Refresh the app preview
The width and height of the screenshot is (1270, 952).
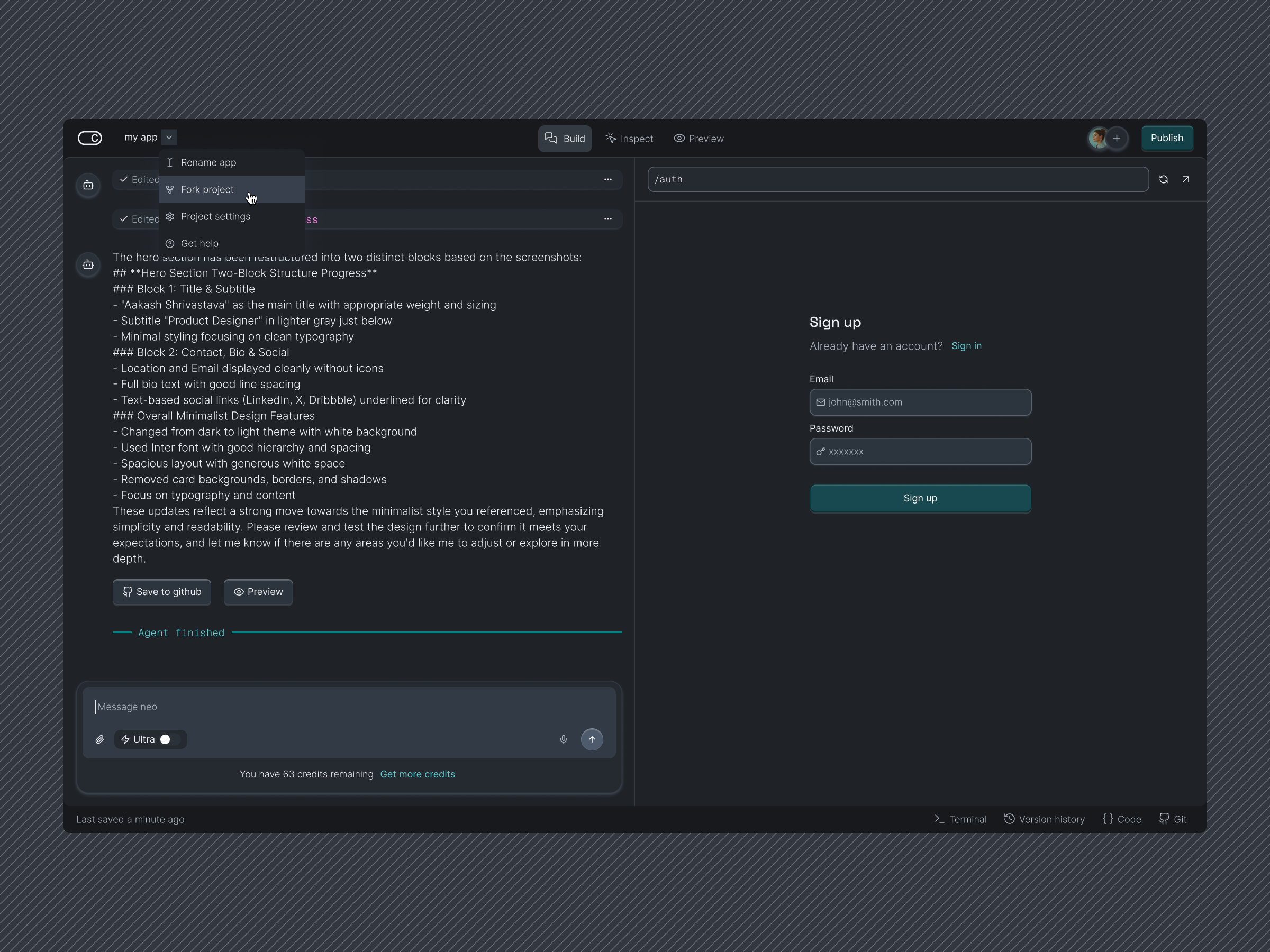(1164, 179)
